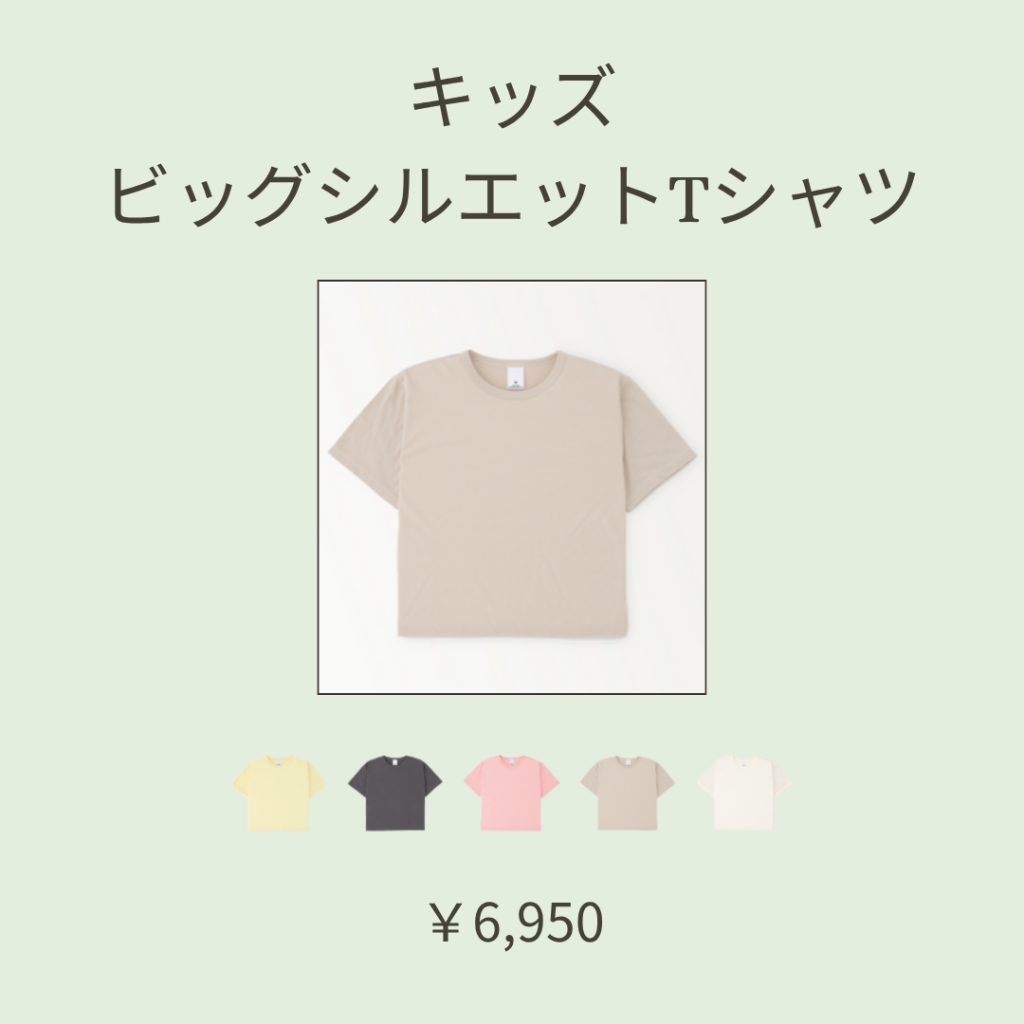Image resolution: width=1024 pixels, height=1024 pixels.
Task: Click the neck tag on main shirt
Action: 513,379
